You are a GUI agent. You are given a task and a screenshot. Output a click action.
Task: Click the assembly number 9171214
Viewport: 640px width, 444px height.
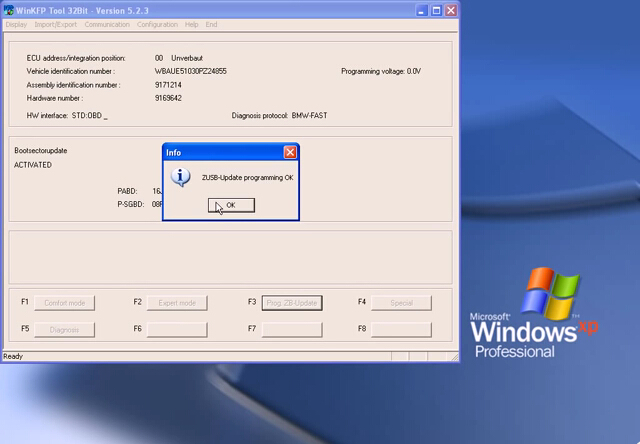coord(168,85)
